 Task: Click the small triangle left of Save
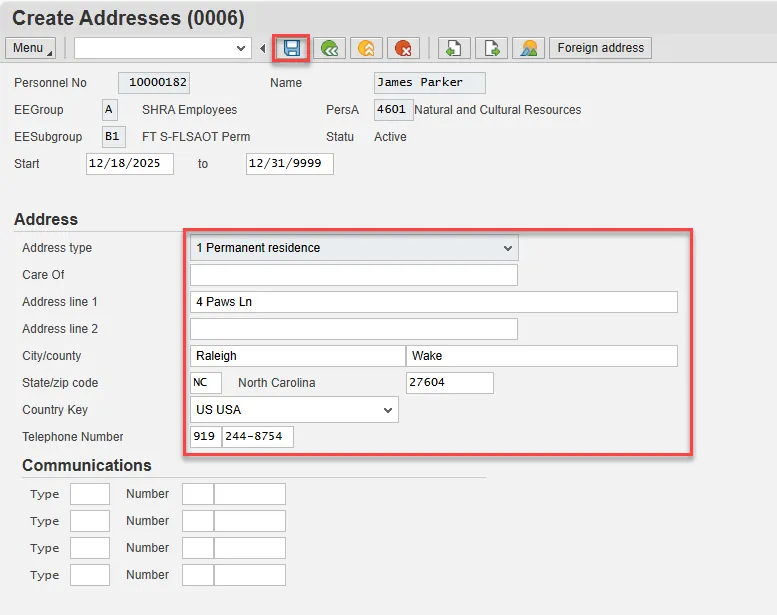click(x=263, y=48)
